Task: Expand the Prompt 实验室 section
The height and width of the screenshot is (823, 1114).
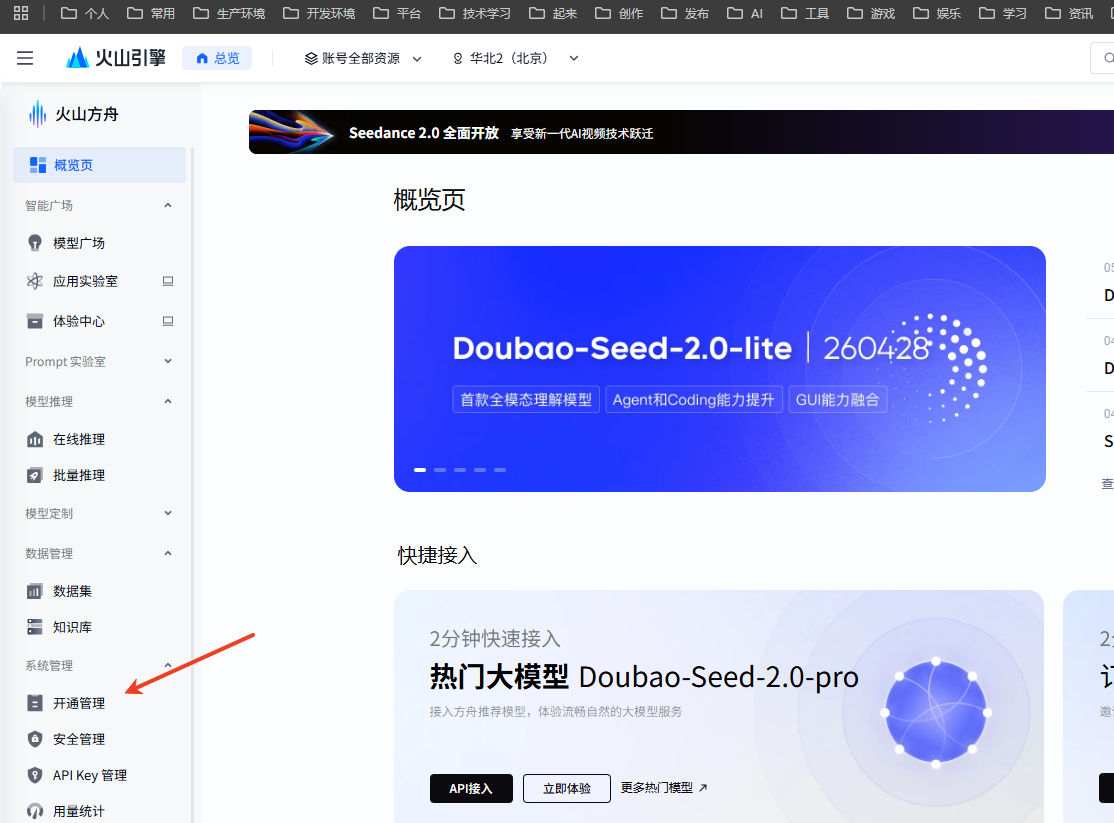Action: pos(168,361)
